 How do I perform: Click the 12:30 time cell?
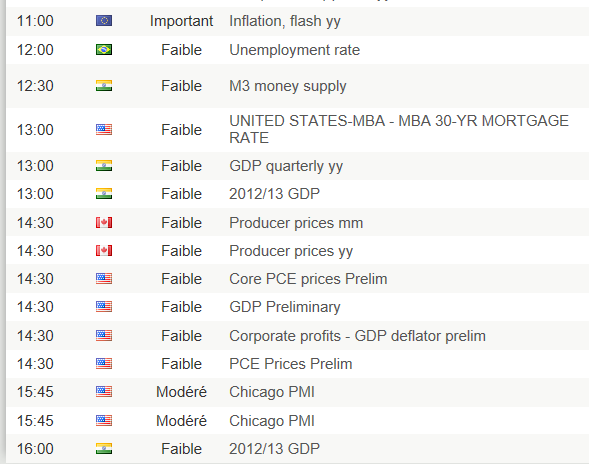pyautogui.click(x=35, y=86)
